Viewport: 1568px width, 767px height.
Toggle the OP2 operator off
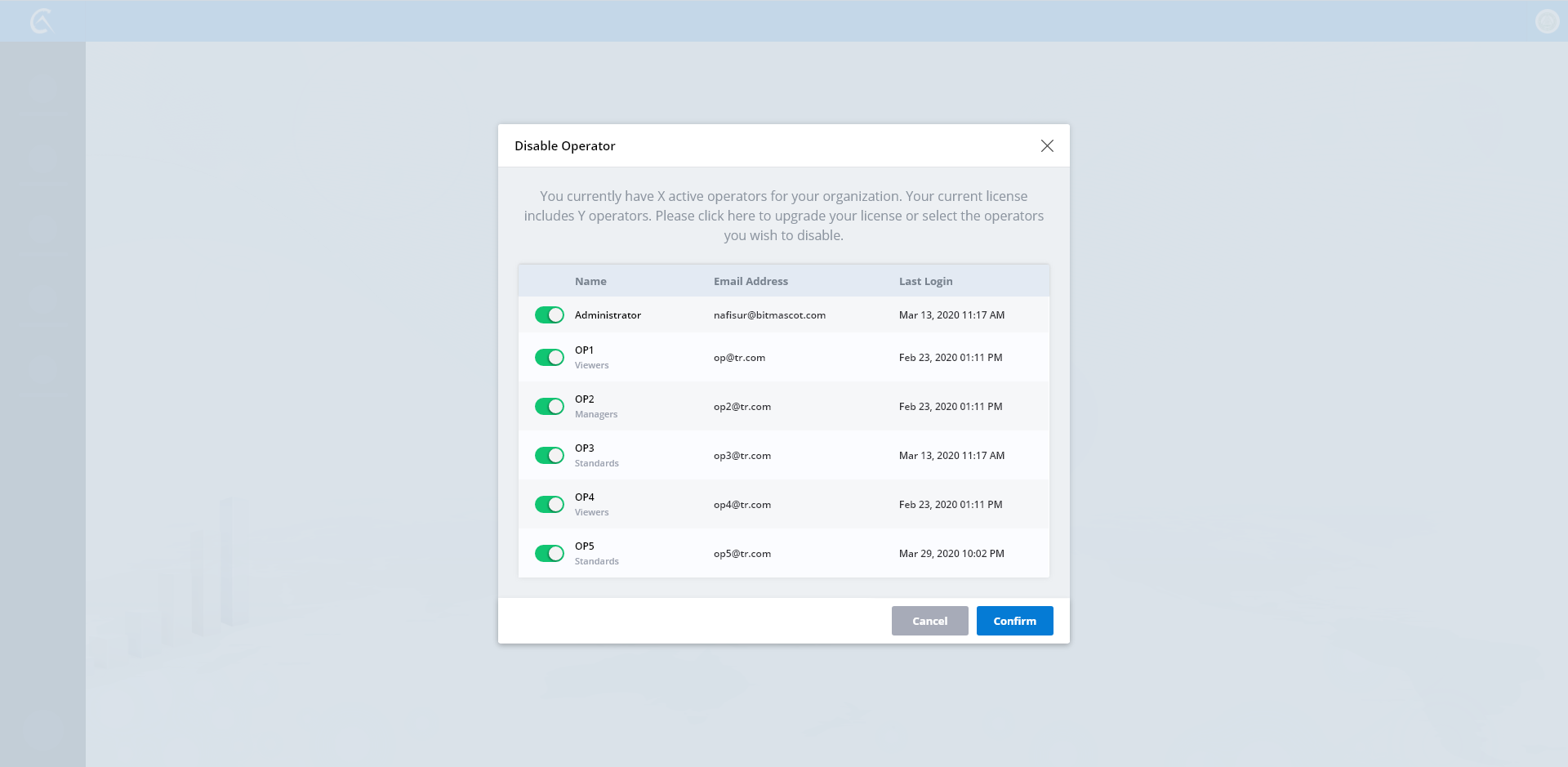pos(550,407)
